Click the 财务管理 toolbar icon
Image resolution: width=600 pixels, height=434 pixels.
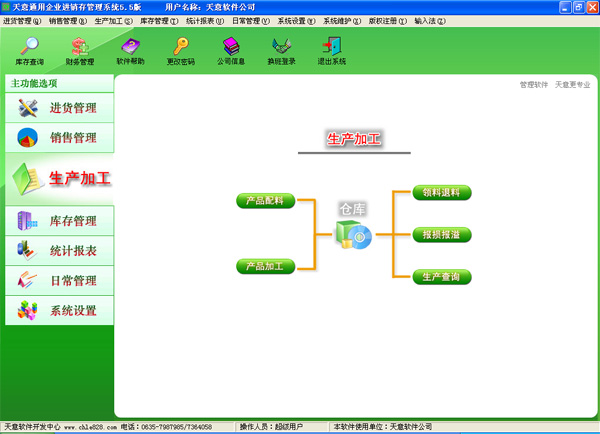80,49
